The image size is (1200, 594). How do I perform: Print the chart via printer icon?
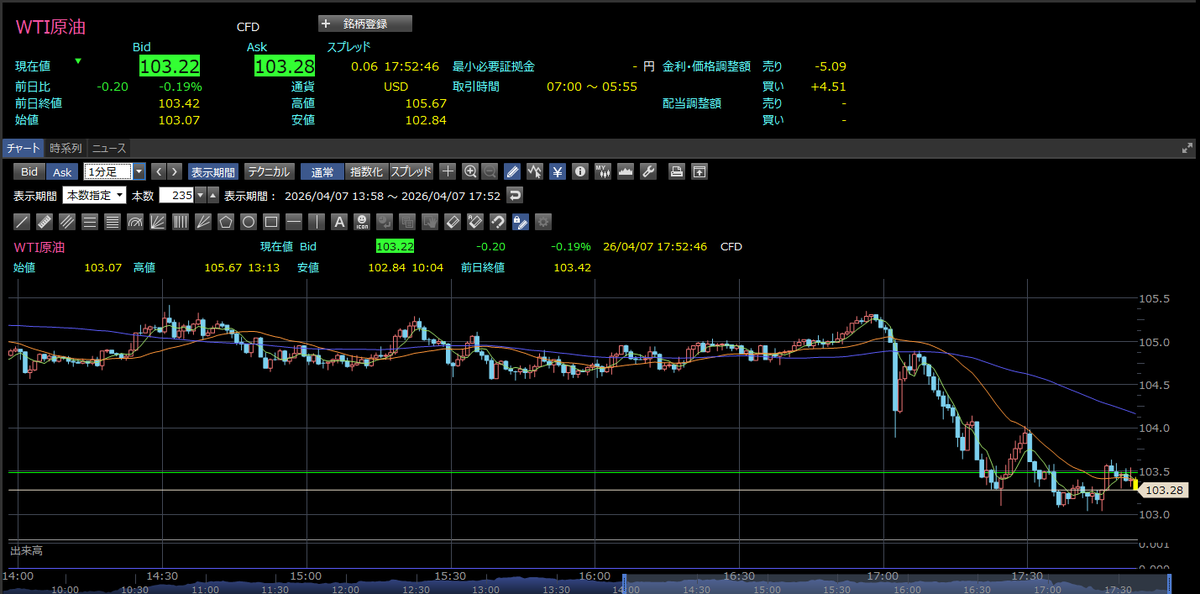pyautogui.click(x=677, y=171)
